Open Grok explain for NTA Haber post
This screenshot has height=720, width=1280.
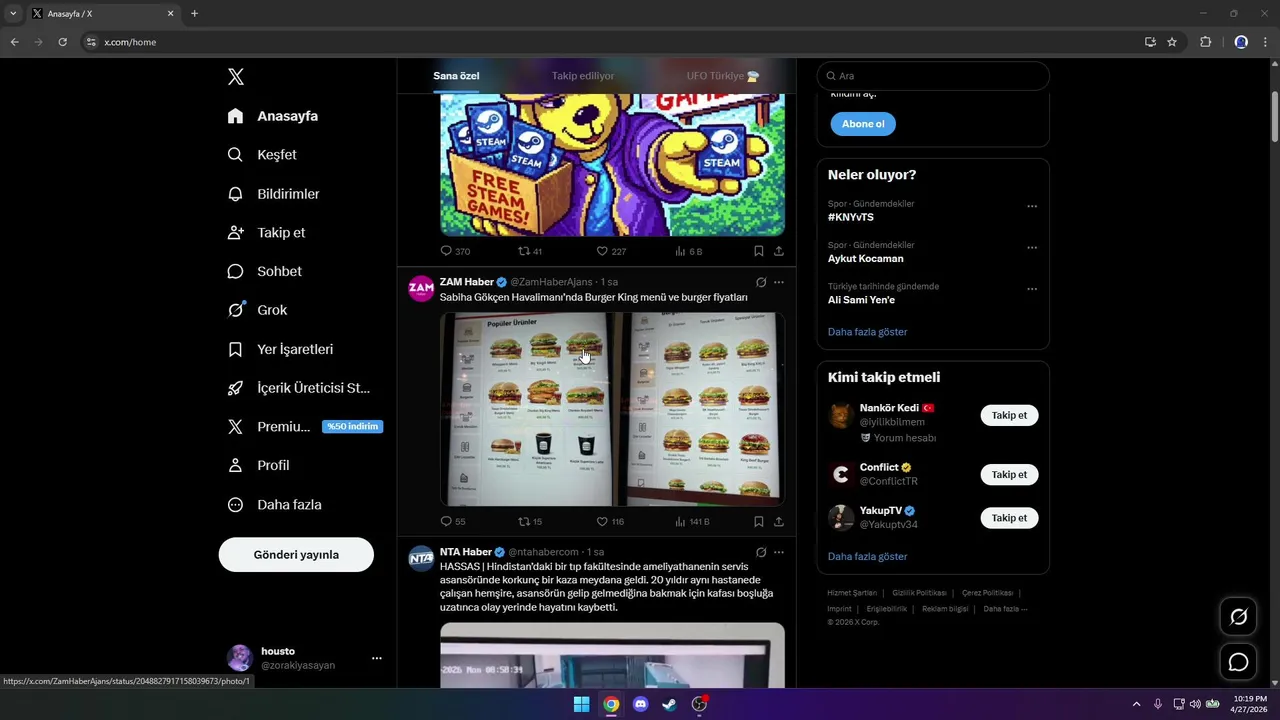761,552
